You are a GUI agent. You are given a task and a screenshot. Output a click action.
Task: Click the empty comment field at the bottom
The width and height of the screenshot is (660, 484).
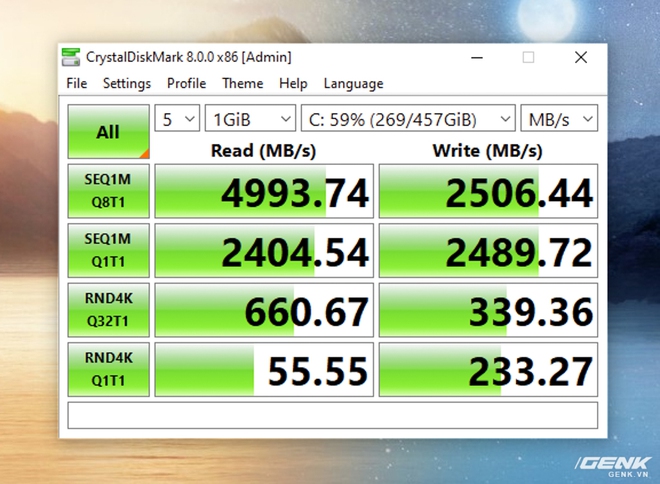(333, 415)
